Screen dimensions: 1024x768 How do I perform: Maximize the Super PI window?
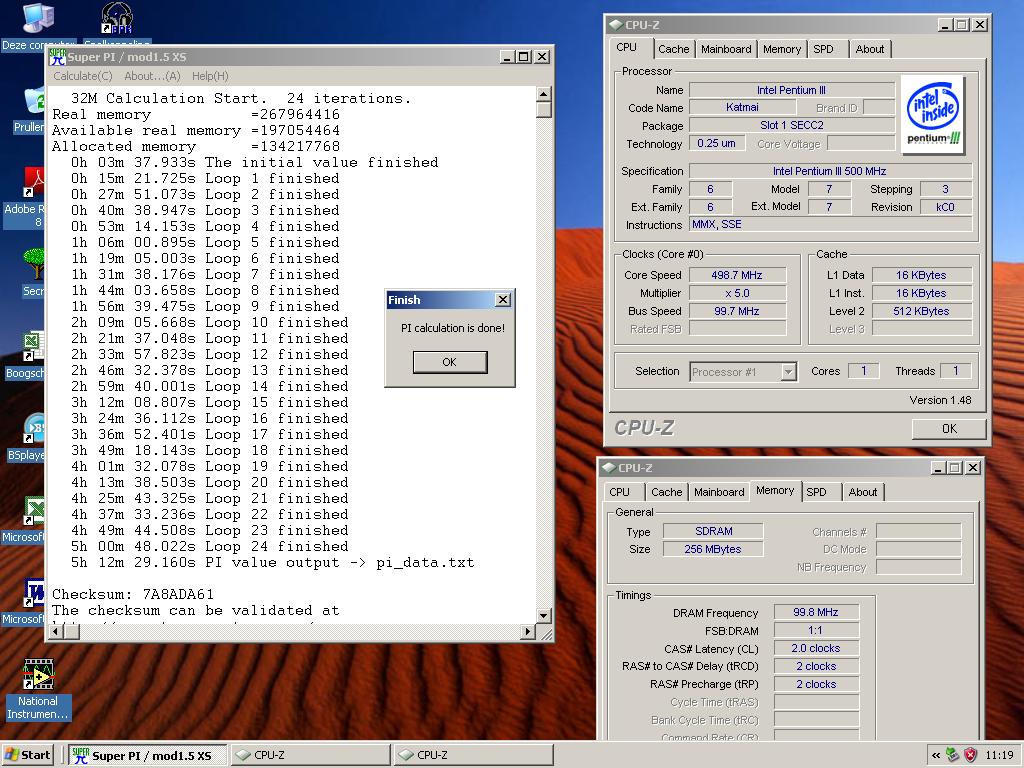point(524,57)
